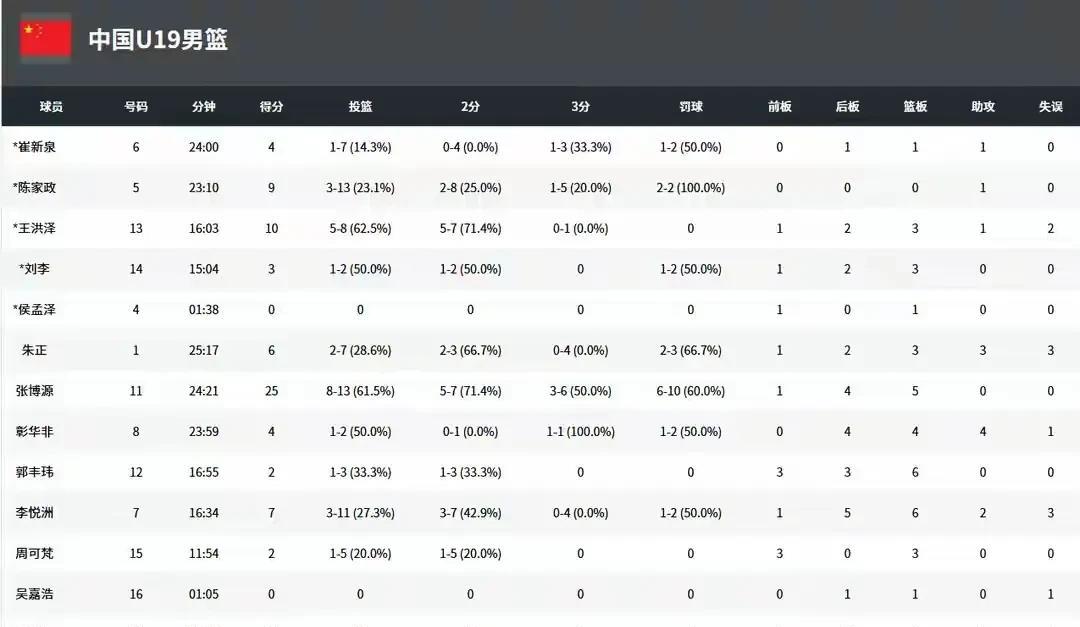The width and height of the screenshot is (1080, 627).
Task: Sort by the 得分 column header
Action: (x=271, y=106)
